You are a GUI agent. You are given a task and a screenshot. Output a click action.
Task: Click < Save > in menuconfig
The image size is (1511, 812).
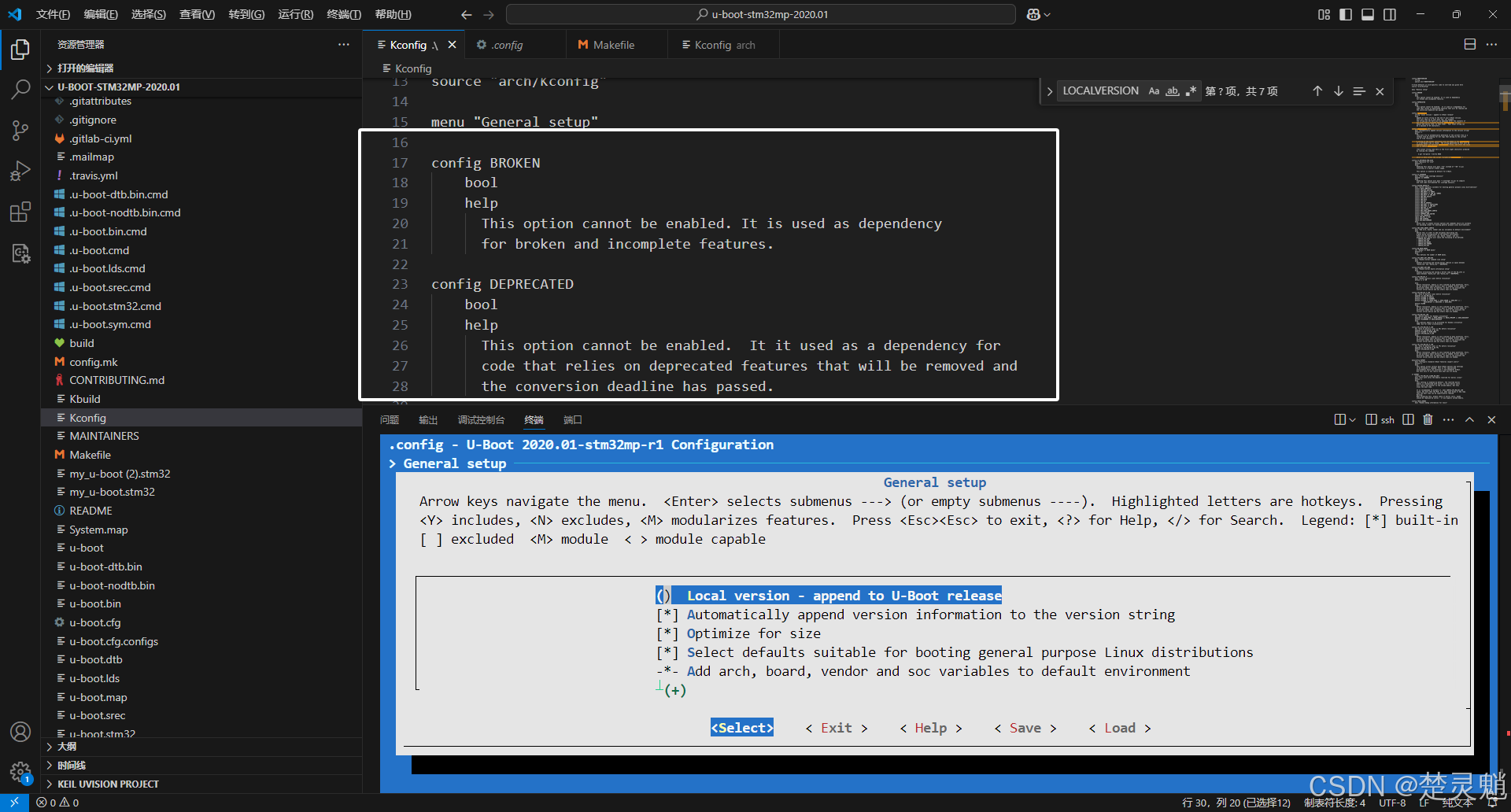tap(1025, 728)
